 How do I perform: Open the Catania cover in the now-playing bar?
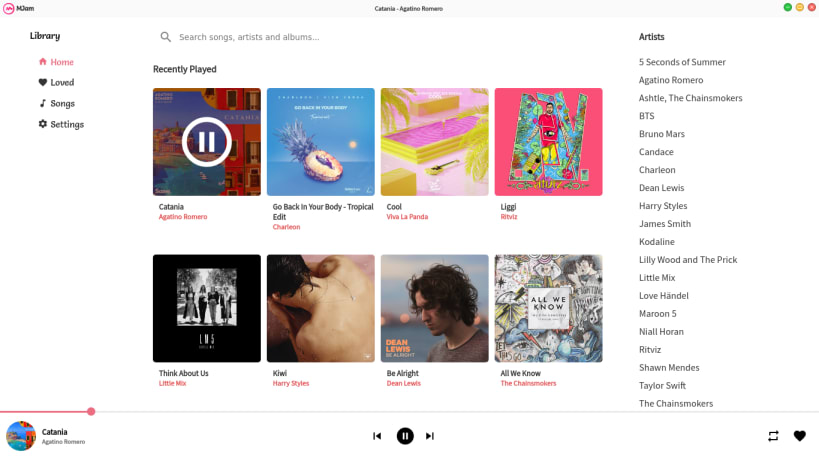pyautogui.click(x=21, y=436)
